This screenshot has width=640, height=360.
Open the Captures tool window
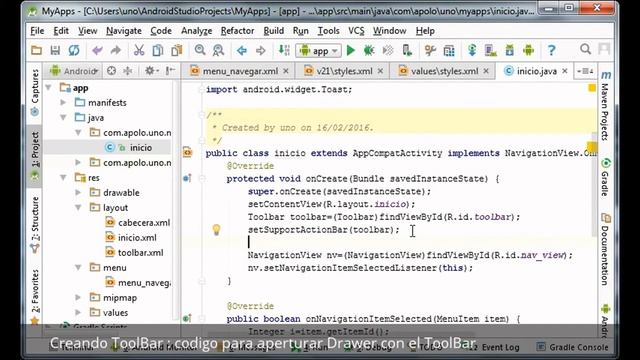click(35, 92)
